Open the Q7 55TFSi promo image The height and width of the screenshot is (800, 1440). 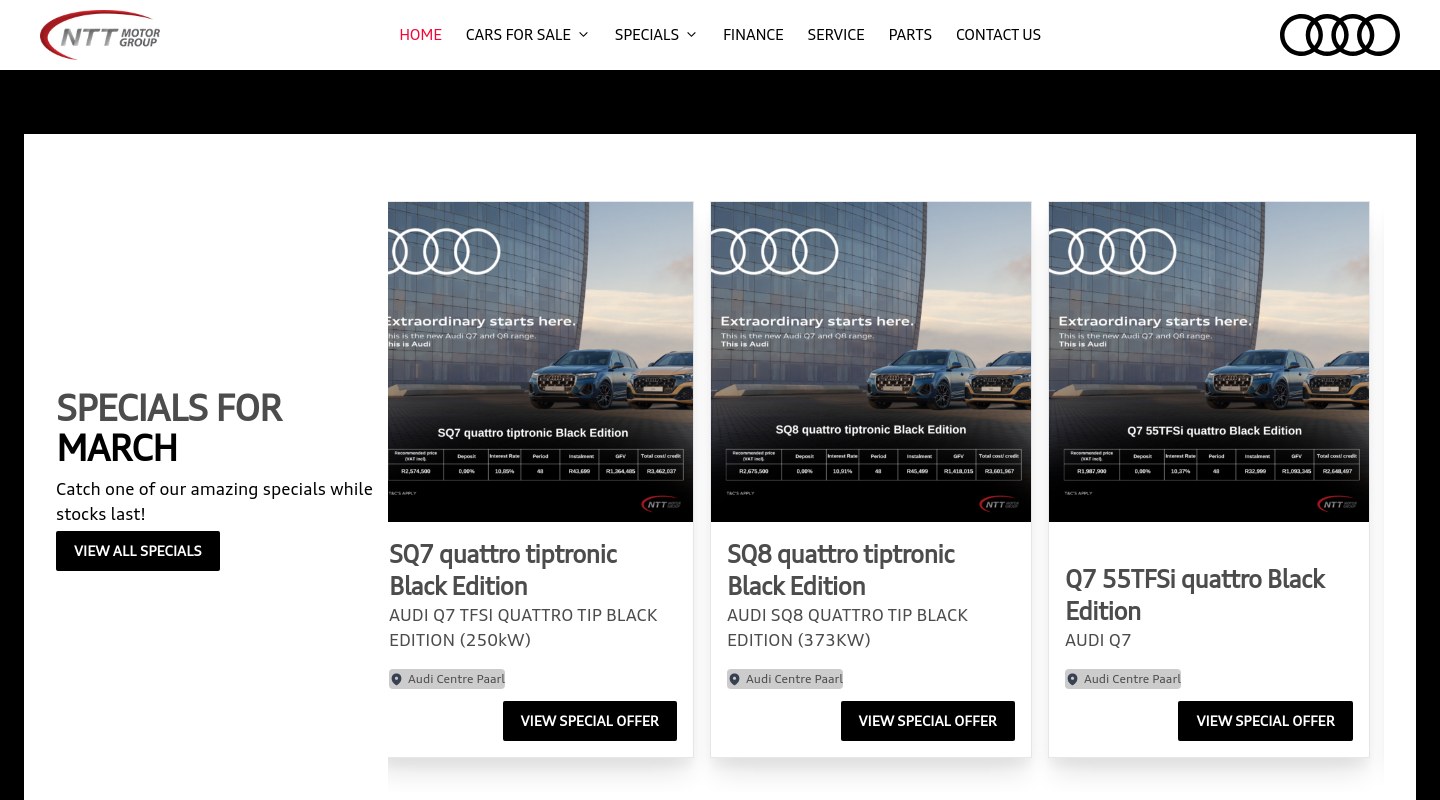tap(1209, 362)
